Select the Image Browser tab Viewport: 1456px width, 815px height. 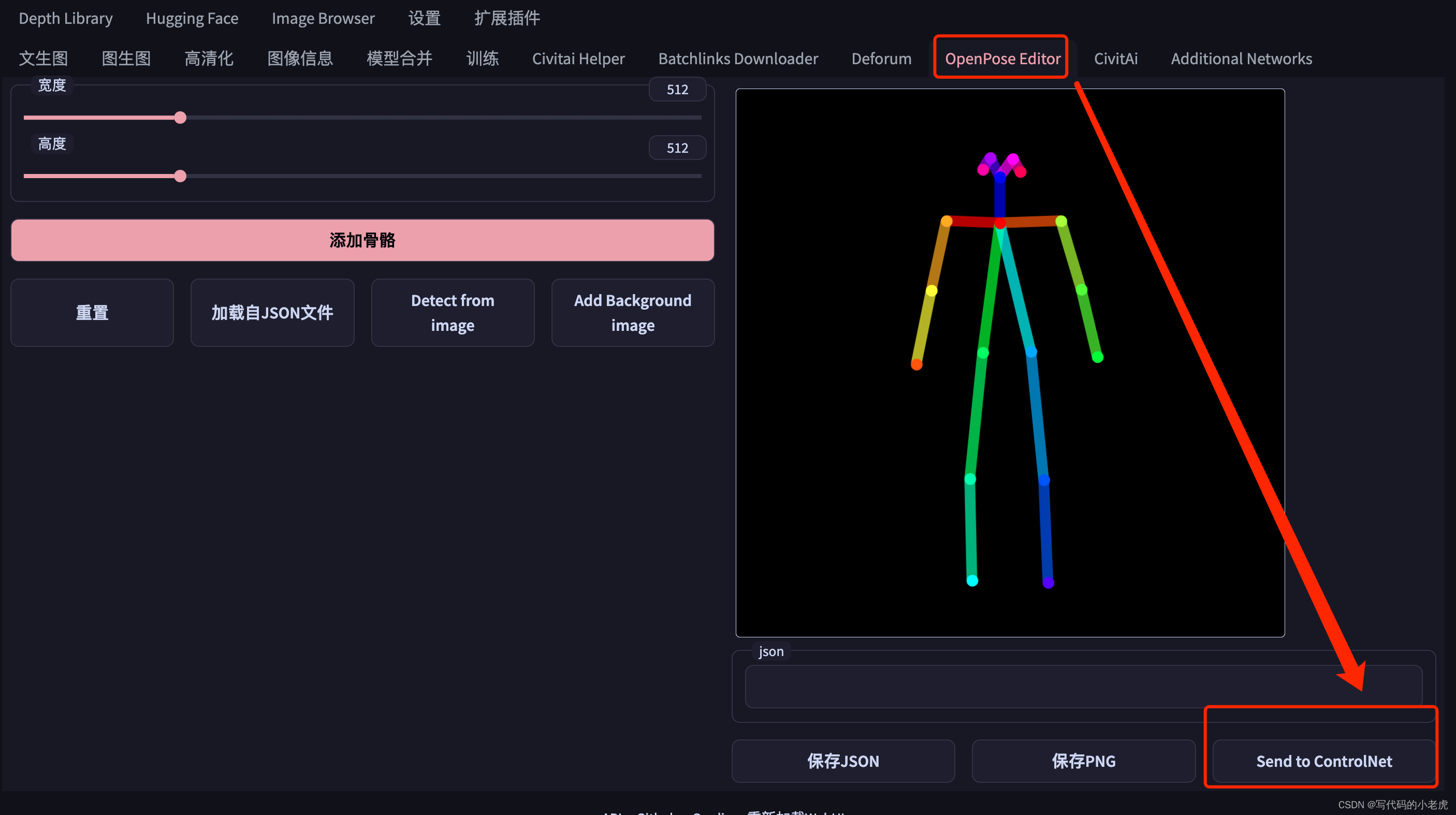323,18
